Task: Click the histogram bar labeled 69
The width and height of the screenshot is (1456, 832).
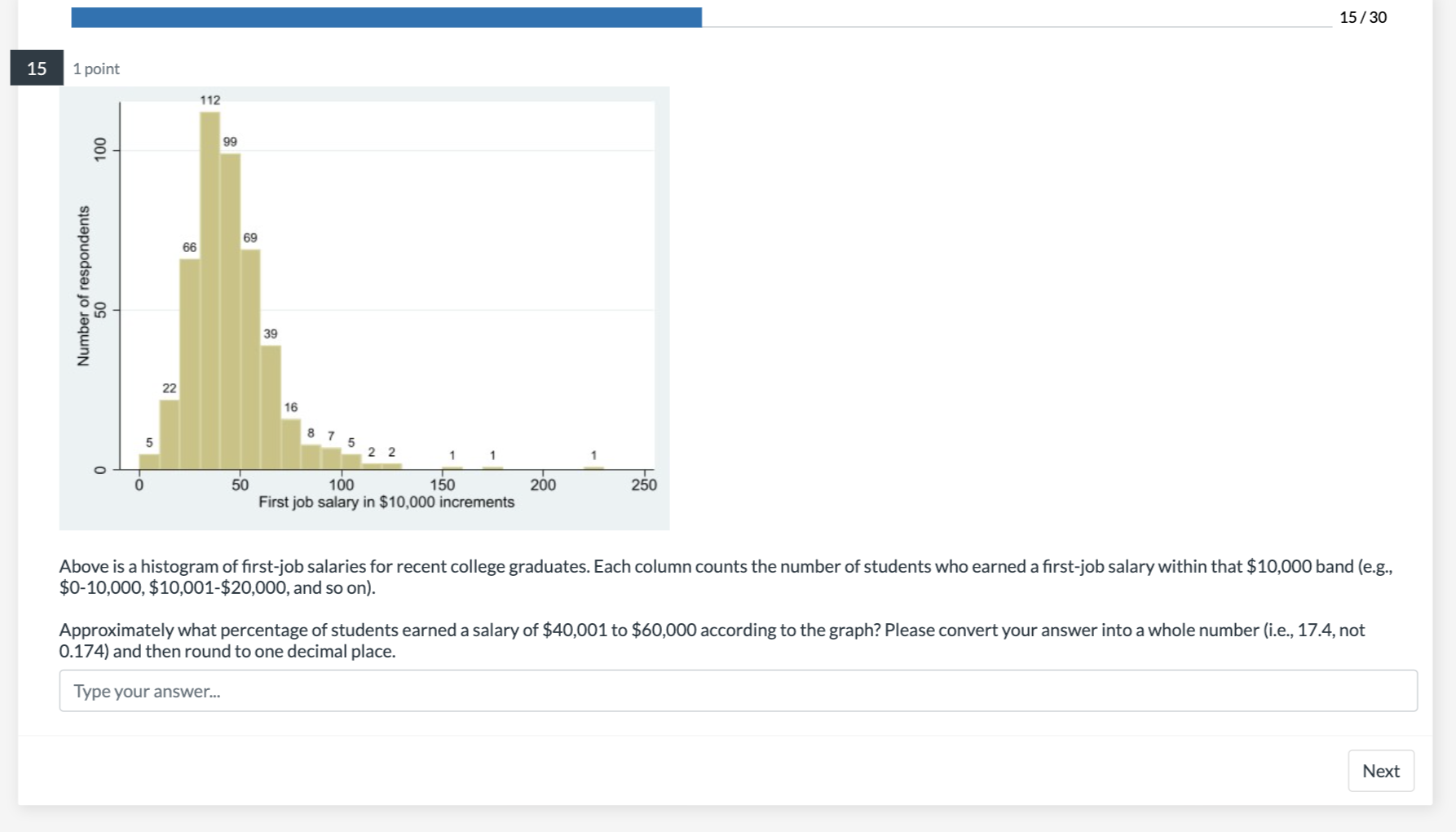Action: (x=250, y=359)
